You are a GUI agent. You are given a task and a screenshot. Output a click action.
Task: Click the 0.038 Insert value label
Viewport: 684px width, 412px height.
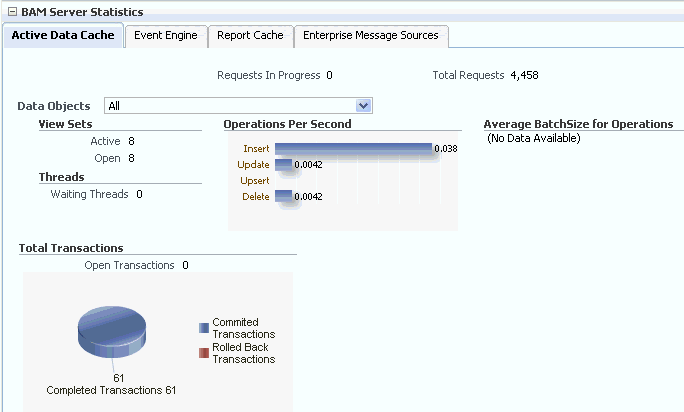[x=446, y=149]
